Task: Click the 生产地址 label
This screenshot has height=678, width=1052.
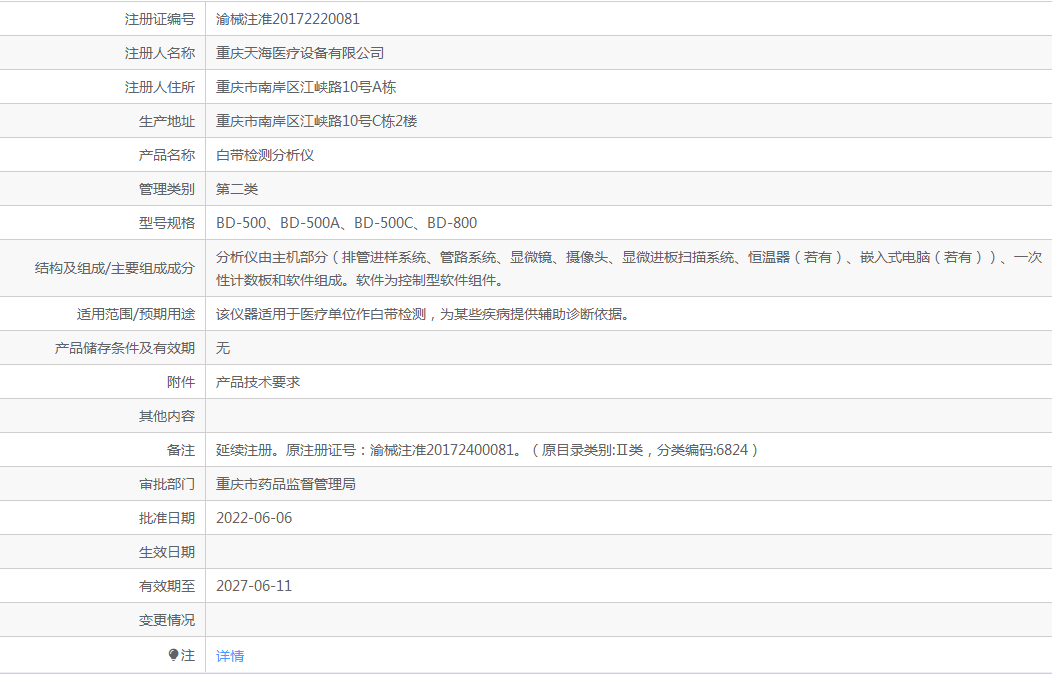Action: [x=167, y=121]
